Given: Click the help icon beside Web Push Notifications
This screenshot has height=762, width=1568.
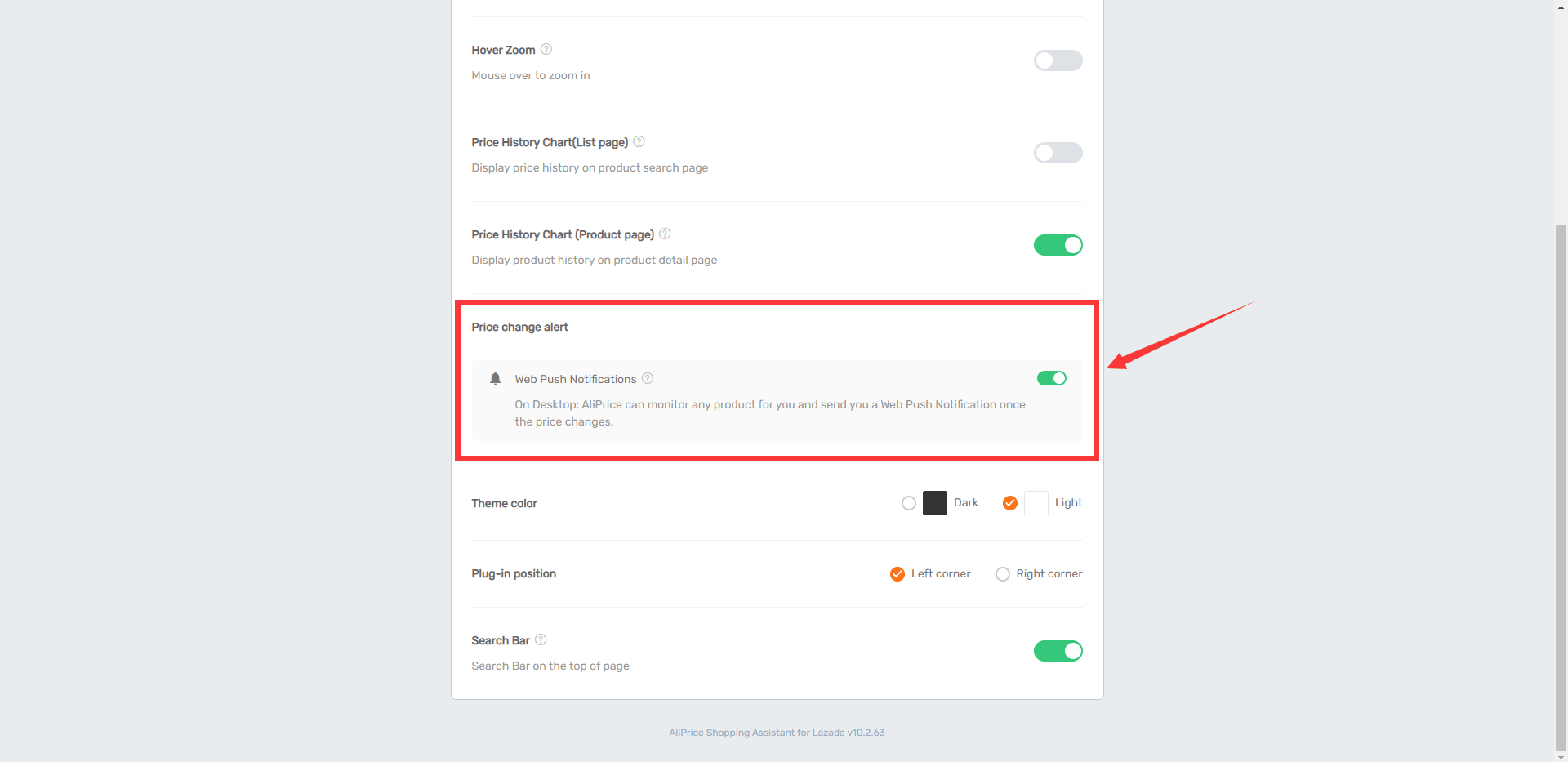Looking at the screenshot, I should tap(648, 378).
